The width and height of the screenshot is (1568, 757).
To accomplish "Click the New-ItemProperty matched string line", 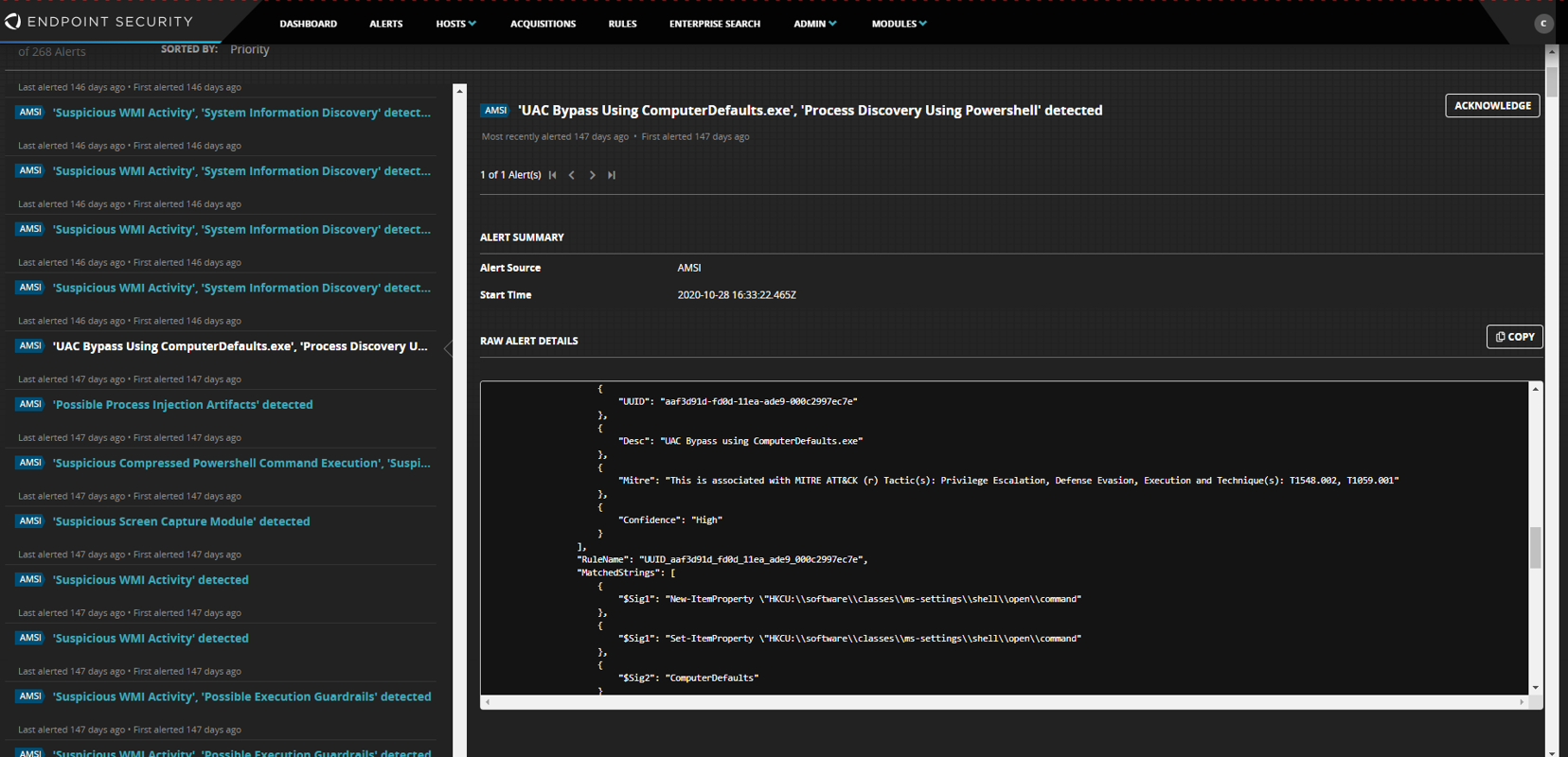I will click(x=849, y=599).
